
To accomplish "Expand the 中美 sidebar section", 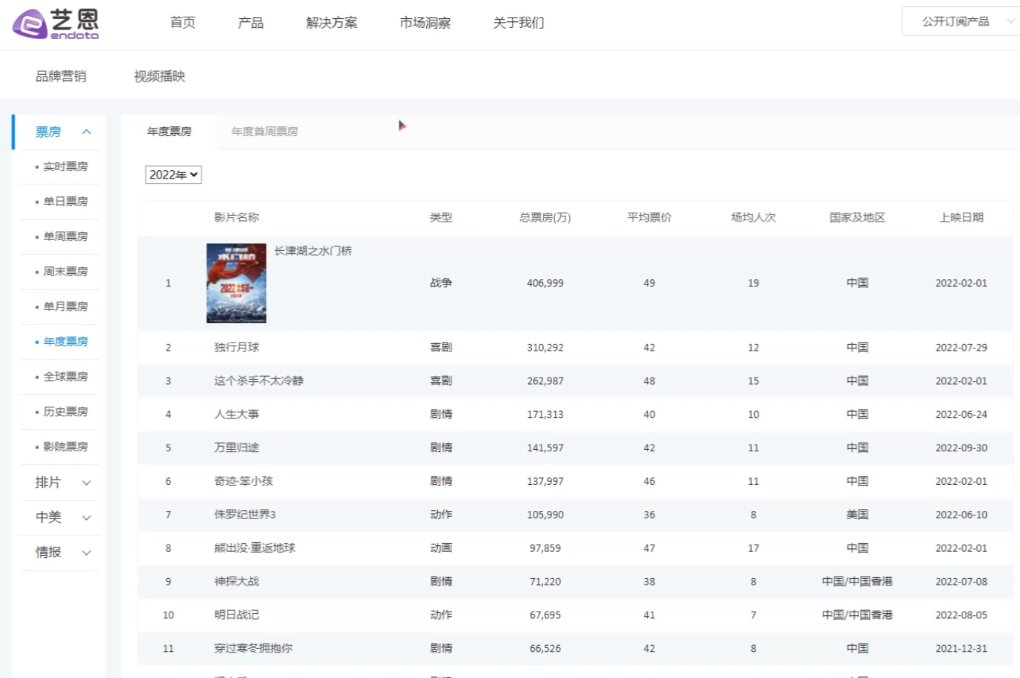I will (64, 518).
